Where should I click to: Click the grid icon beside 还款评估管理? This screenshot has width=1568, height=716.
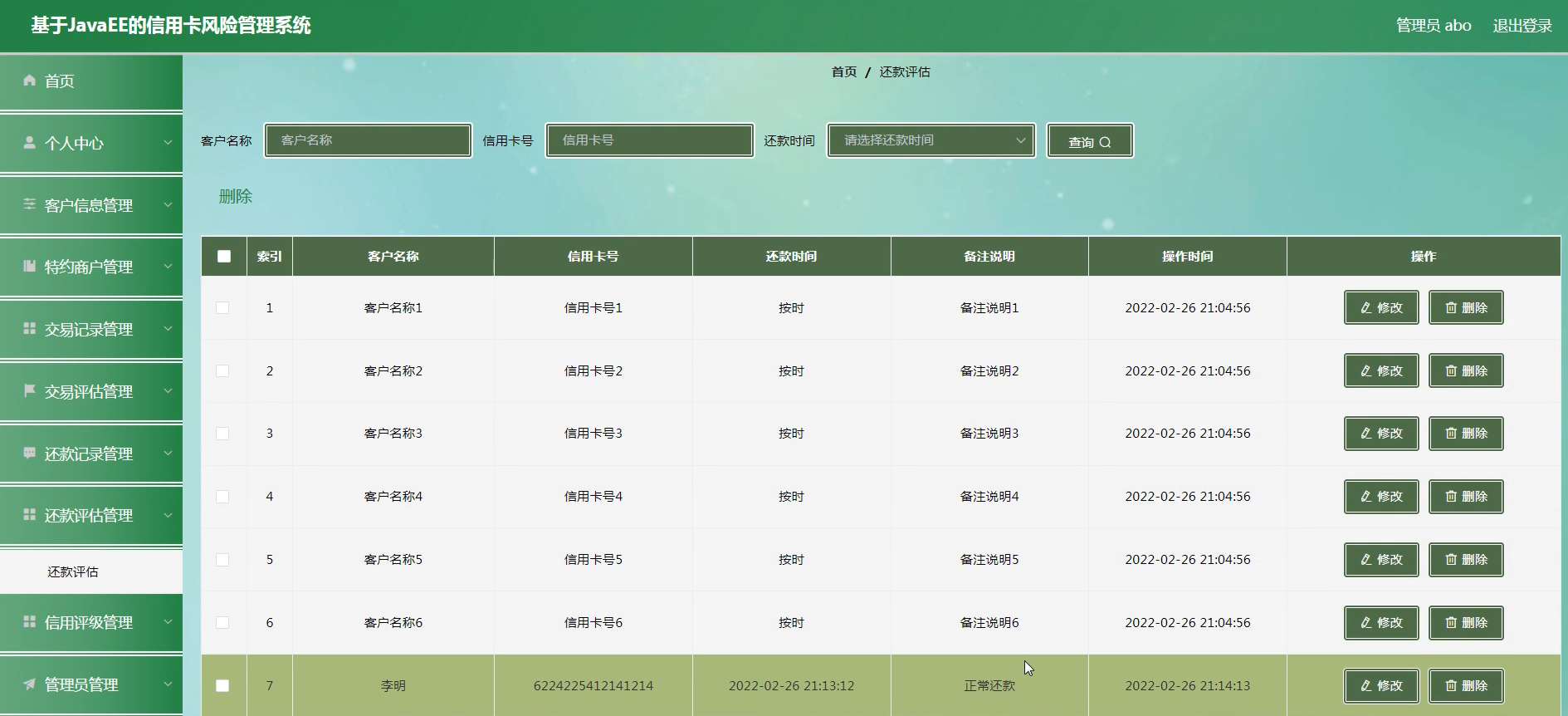[30, 514]
